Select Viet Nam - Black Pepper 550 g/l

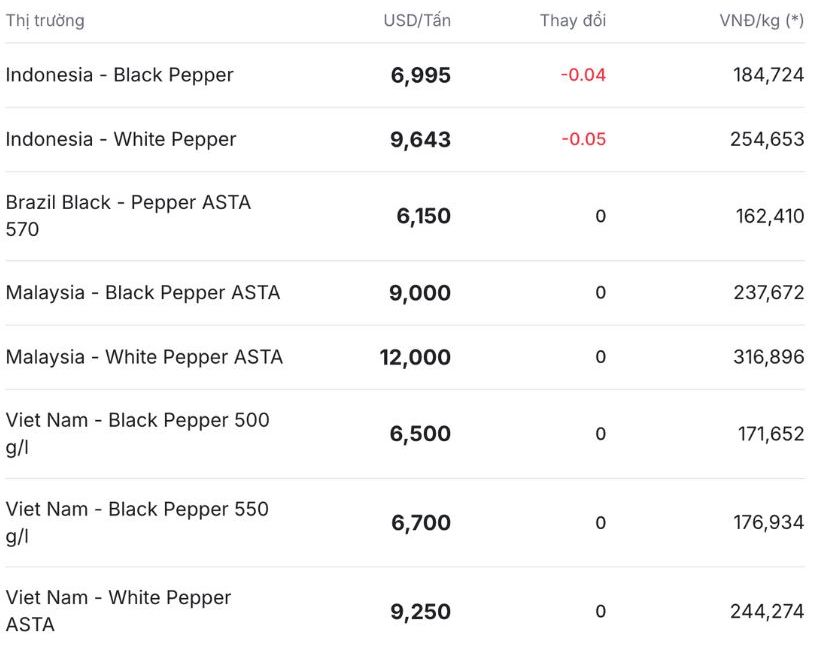coord(138,522)
